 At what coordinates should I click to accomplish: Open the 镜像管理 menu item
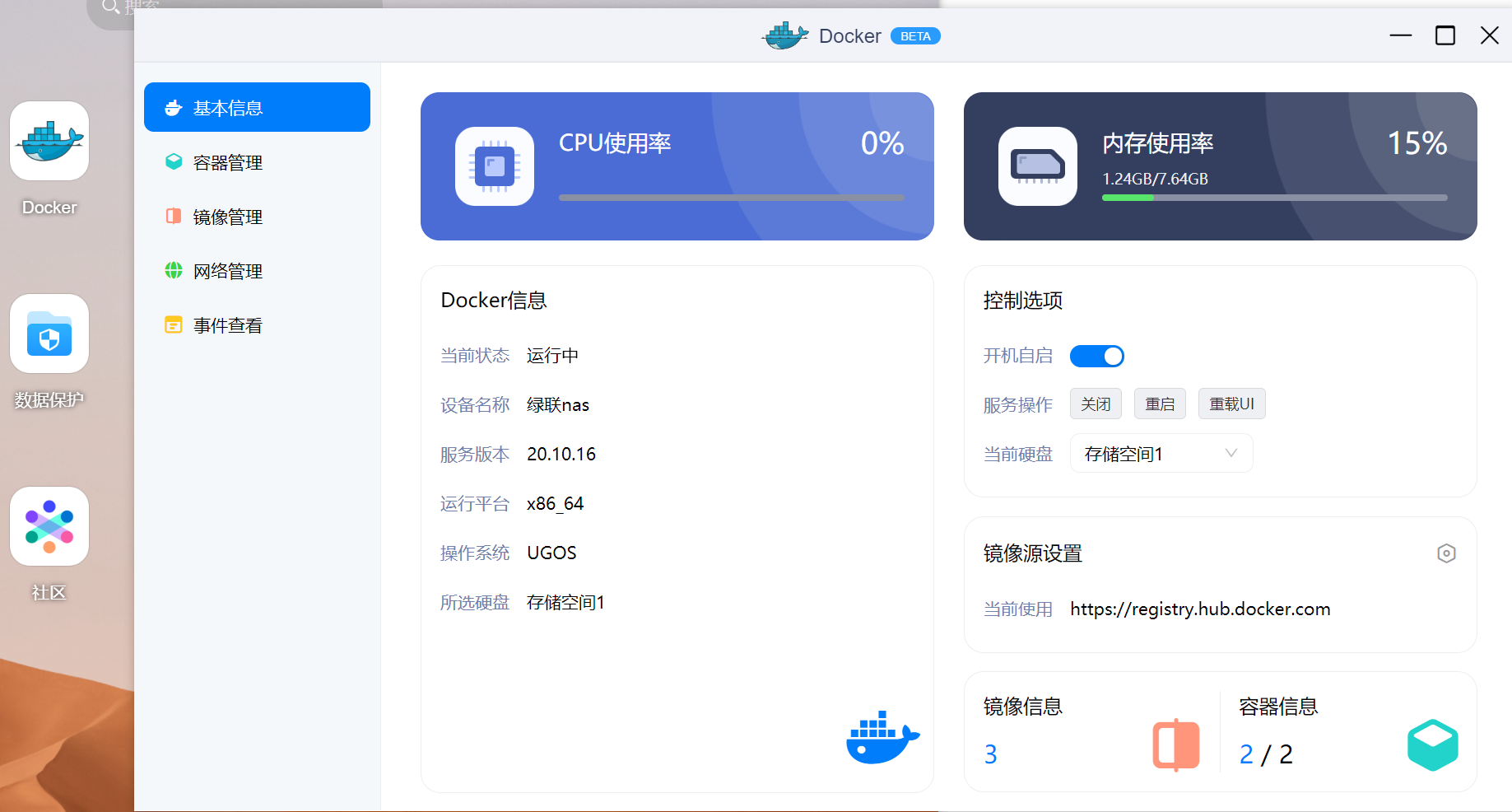pyautogui.click(x=257, y=217)
